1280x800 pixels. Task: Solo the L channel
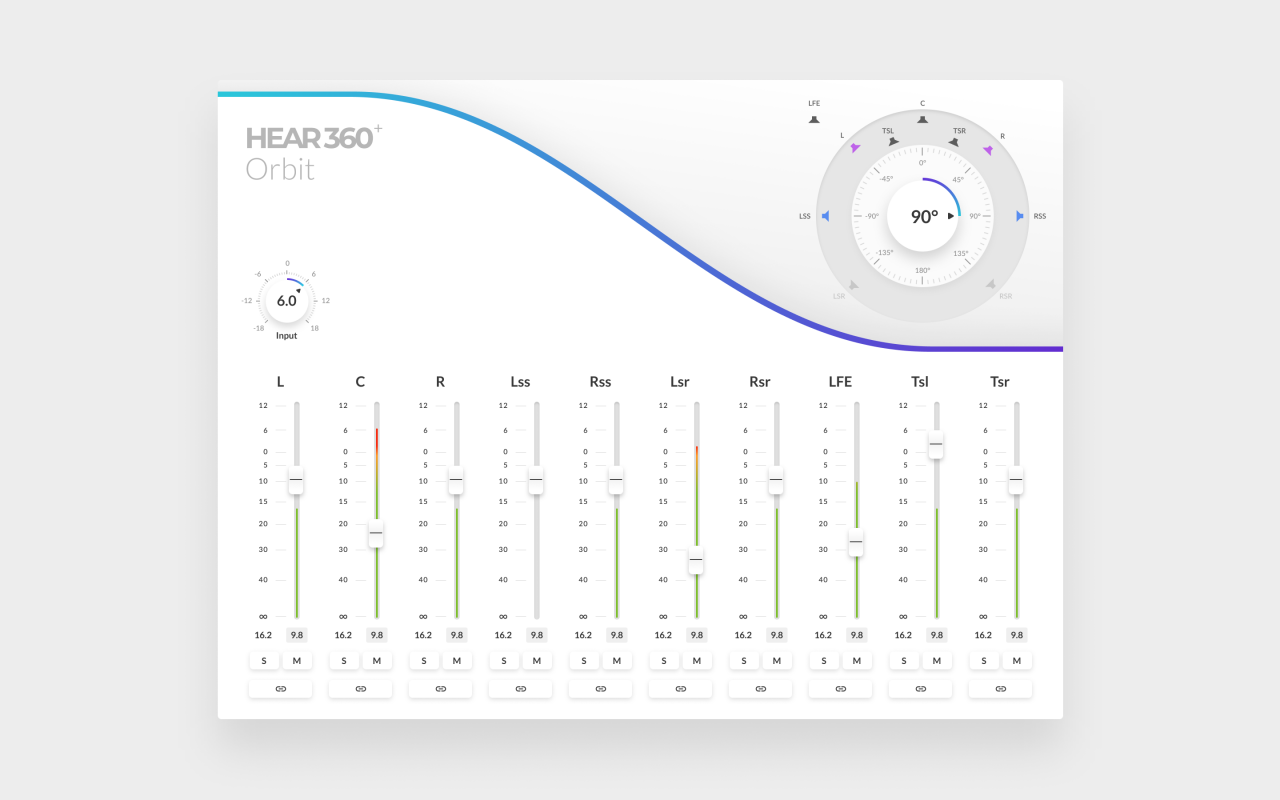pyautogui.click(x=264, y=661)
